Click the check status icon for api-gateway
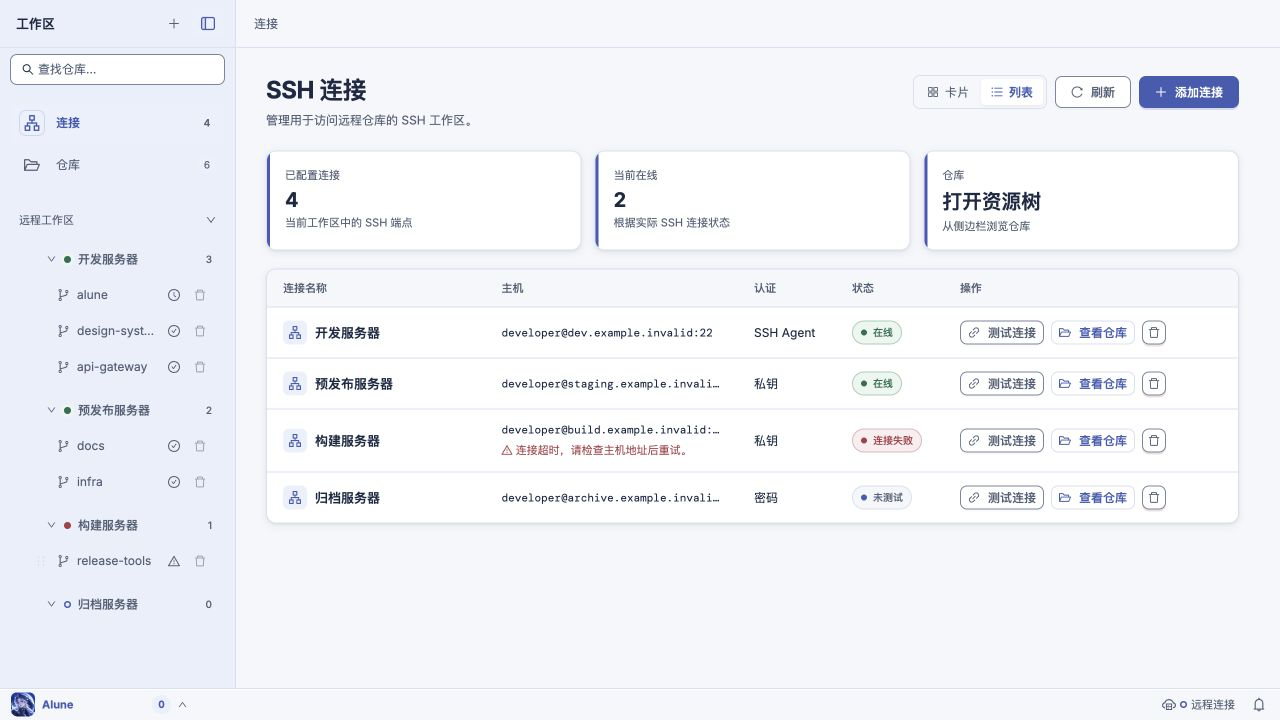Screen dimensions: 1280x720 pyautogui.click(x=174, y=367)
